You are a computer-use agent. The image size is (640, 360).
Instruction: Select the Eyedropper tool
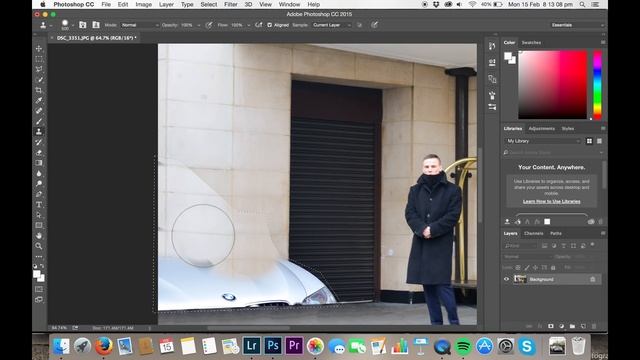pyautogui.click(x=39, y=100)
